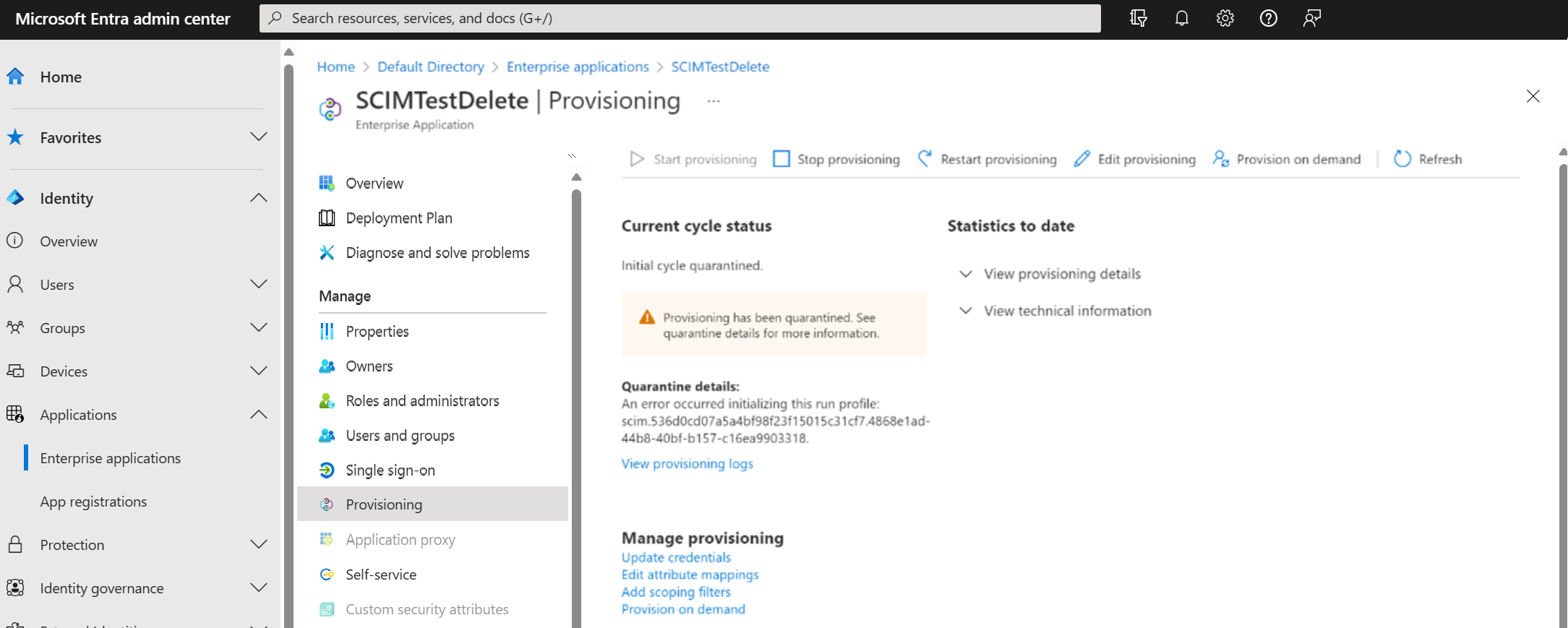Open the Diagnose and solve problems icon
The width and height of the screenshot is (1568, 628).
pyautogui.click(x=327, y=252)
